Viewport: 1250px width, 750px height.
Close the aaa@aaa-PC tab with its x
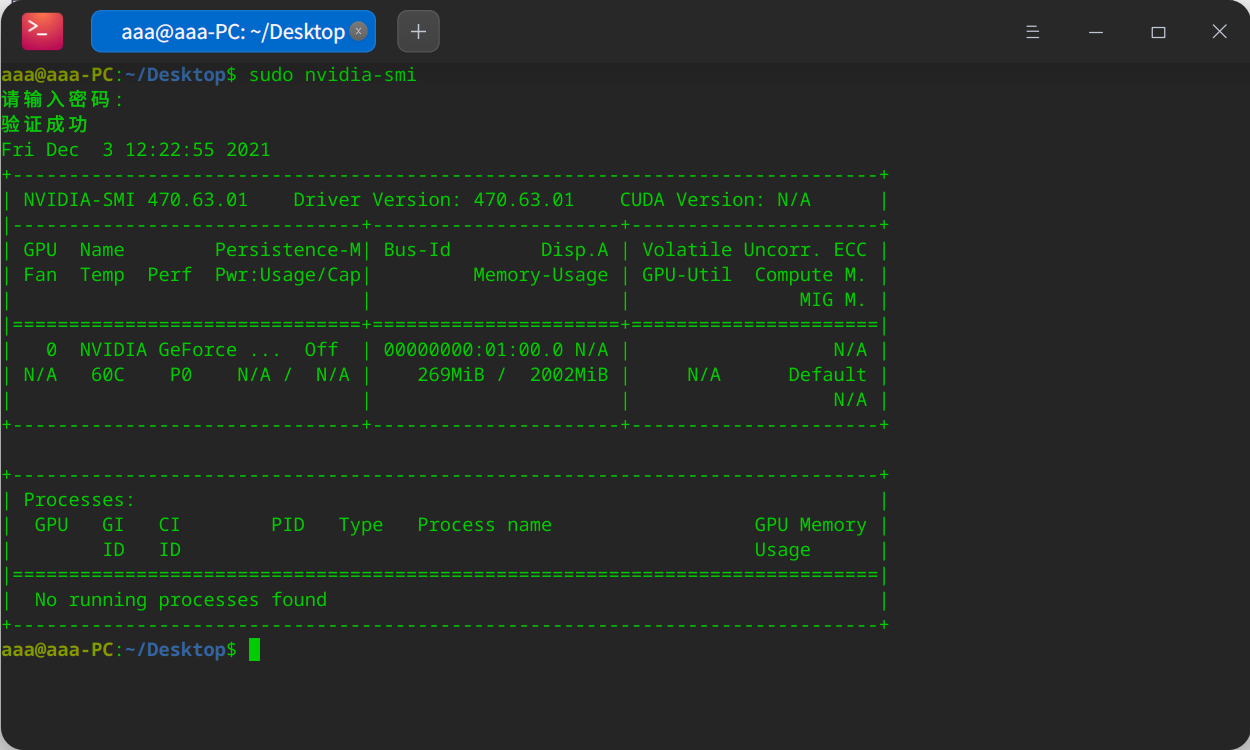[x=359, y=31]
